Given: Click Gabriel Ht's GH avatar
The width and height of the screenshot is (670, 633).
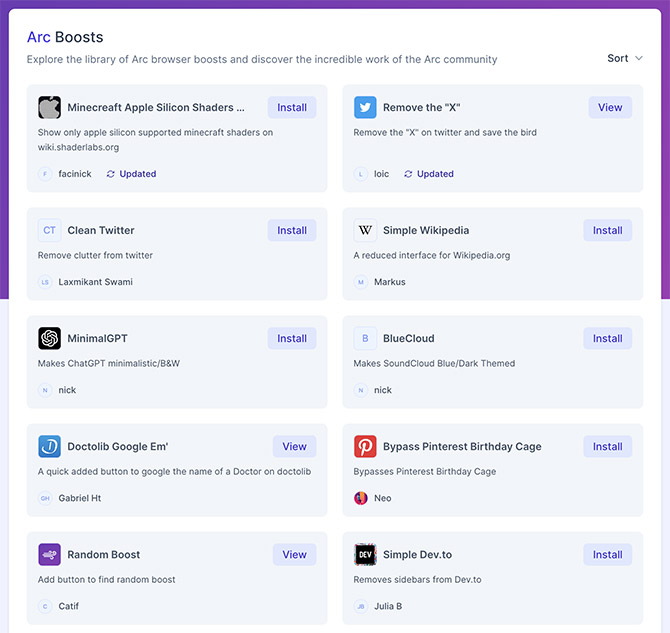Looking at the screenshot, I should click(45, 498).
